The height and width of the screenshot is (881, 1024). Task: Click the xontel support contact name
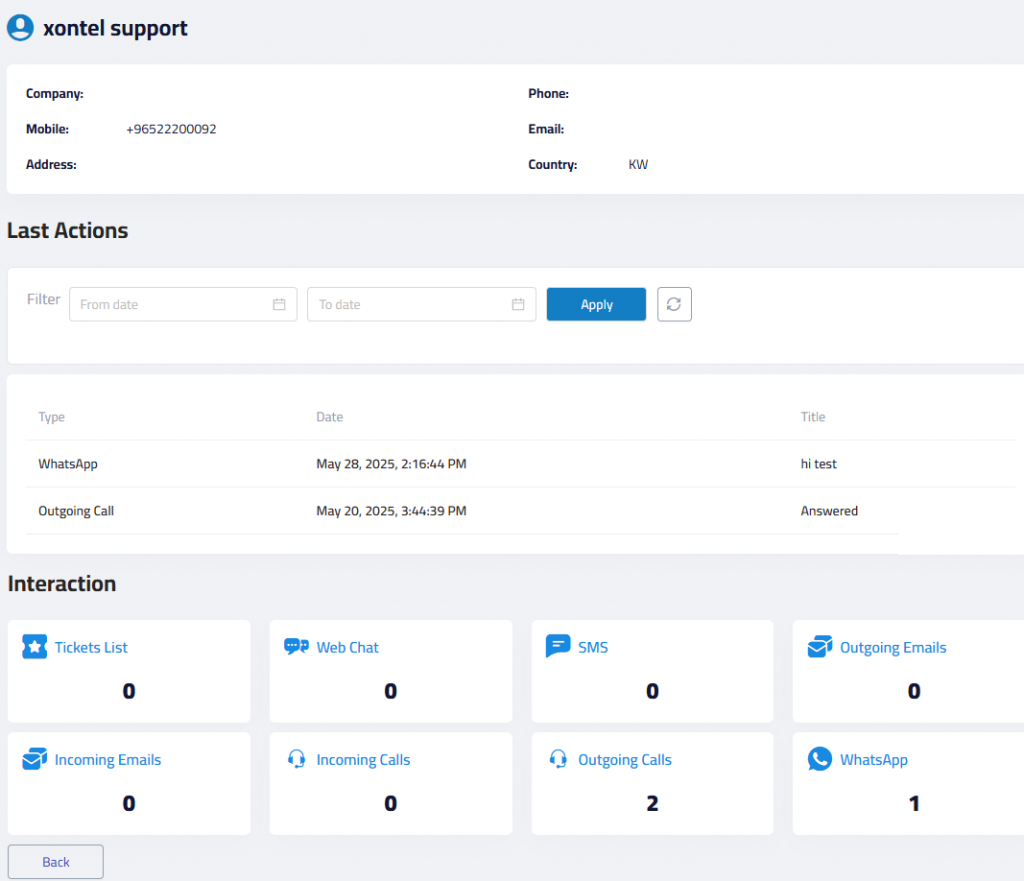click(x=115, y=28)
